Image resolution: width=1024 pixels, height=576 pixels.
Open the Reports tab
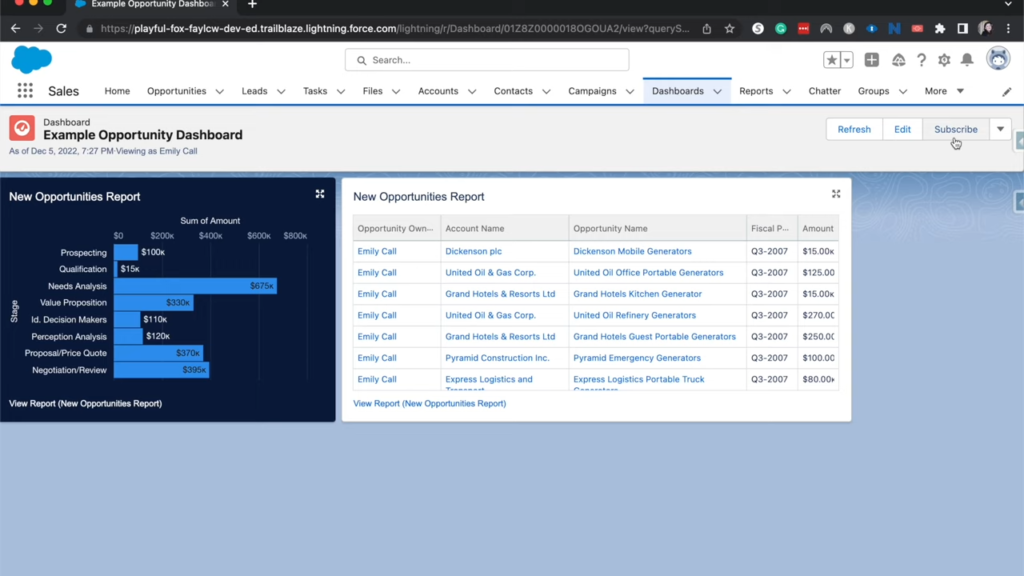[x=757, y=91]
